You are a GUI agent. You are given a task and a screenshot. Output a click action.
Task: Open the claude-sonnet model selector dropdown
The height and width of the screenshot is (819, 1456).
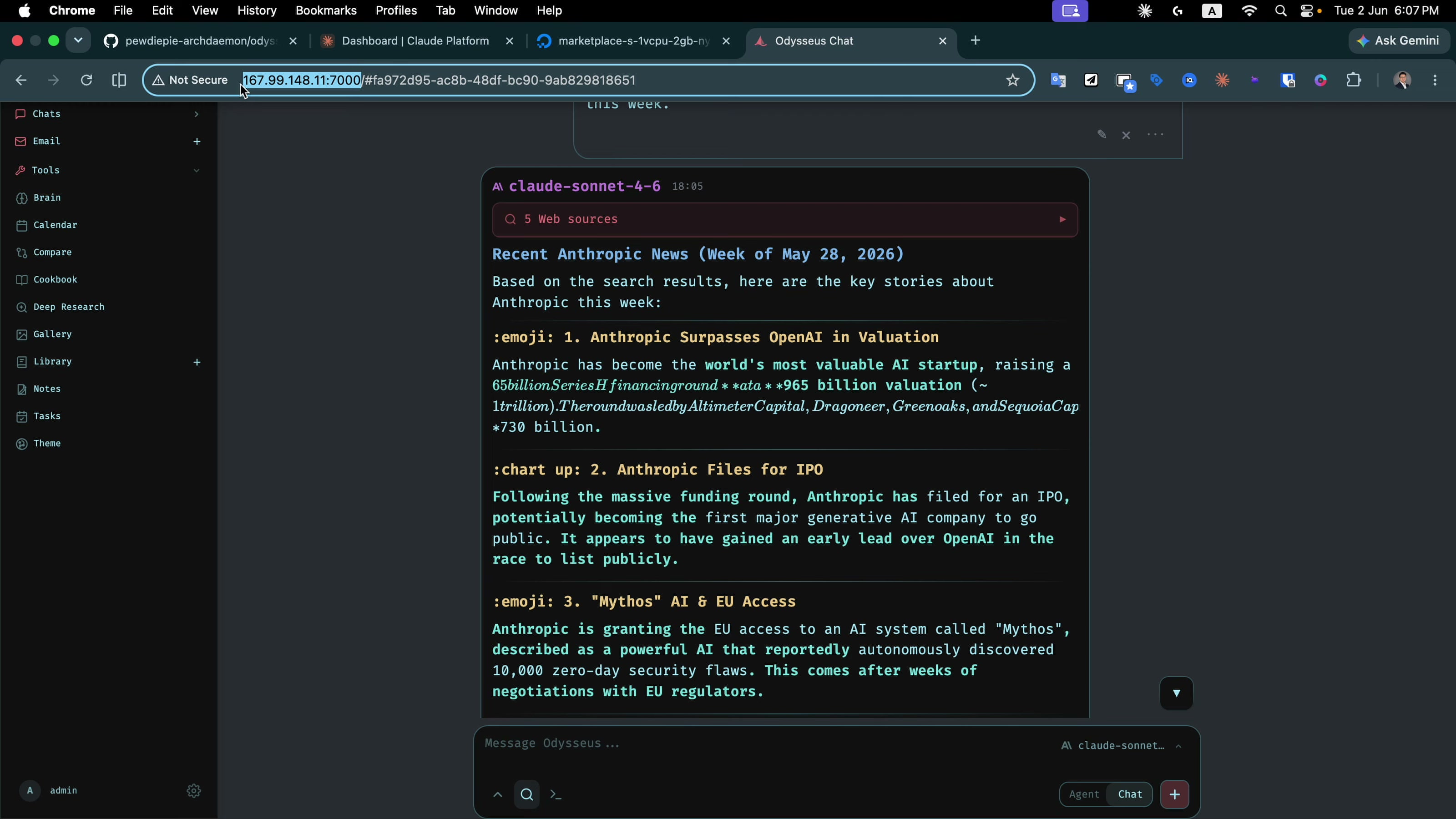(1122, 746)
